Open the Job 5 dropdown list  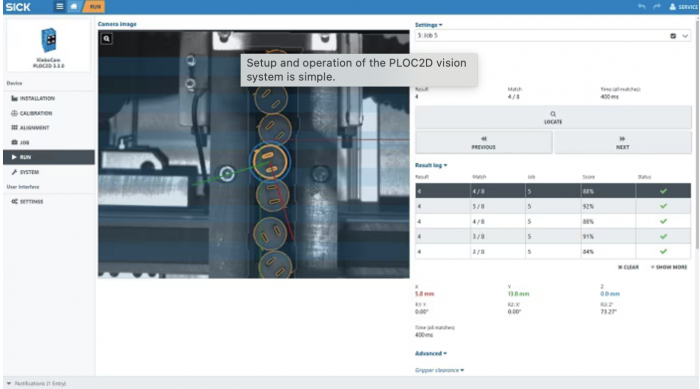[685, 36]
